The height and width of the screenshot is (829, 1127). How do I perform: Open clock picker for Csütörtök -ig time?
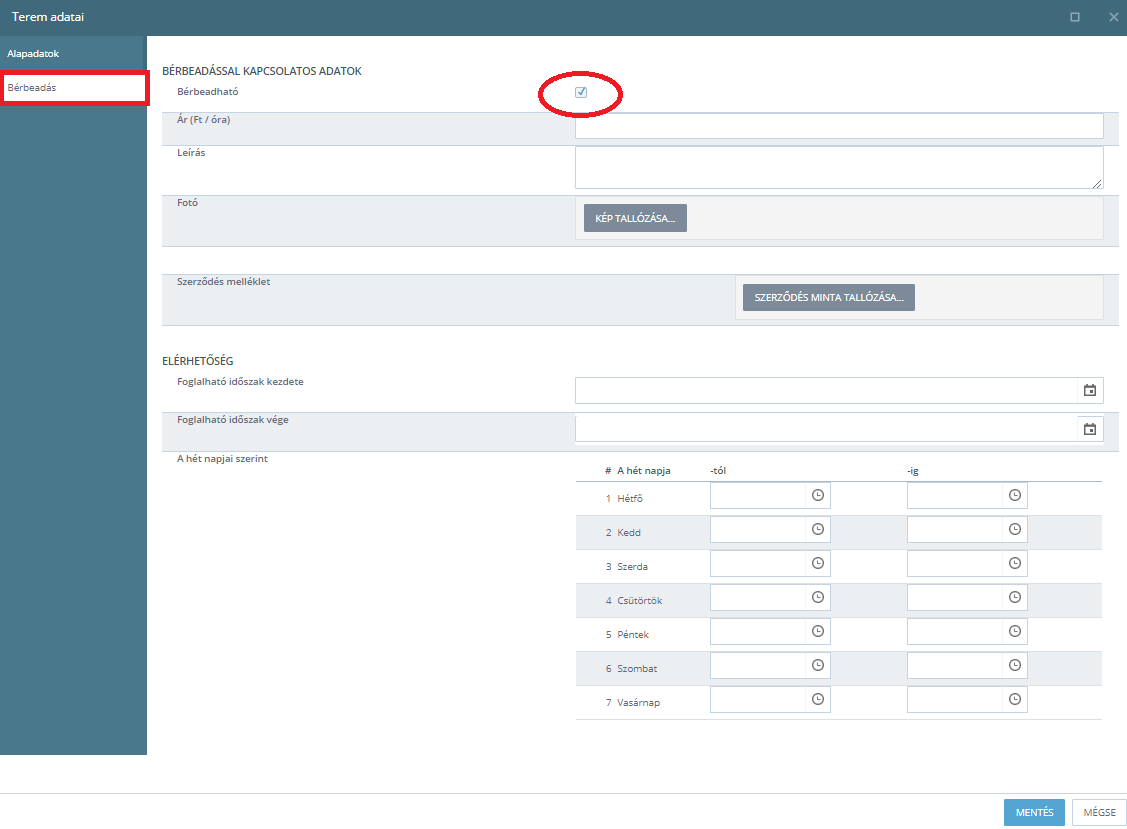point(1015,597)
